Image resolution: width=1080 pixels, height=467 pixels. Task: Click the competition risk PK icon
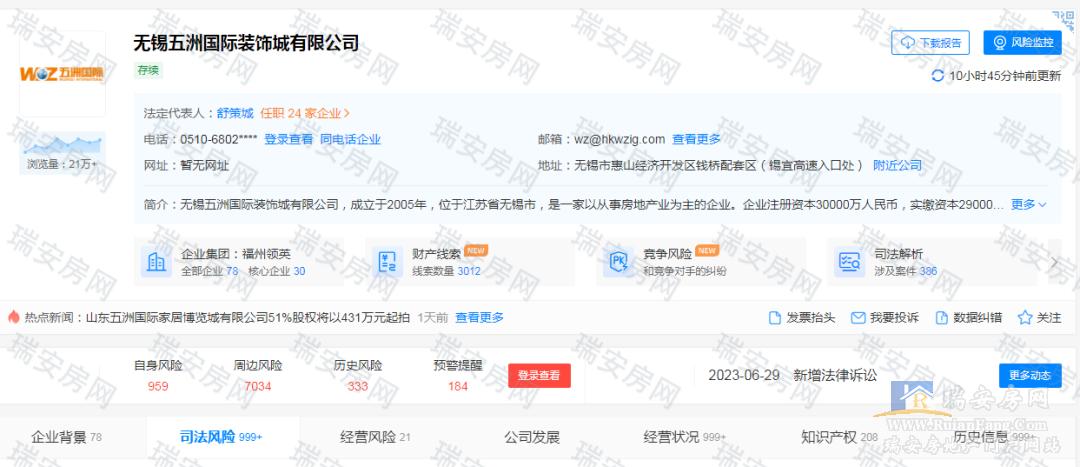(617, 262)
